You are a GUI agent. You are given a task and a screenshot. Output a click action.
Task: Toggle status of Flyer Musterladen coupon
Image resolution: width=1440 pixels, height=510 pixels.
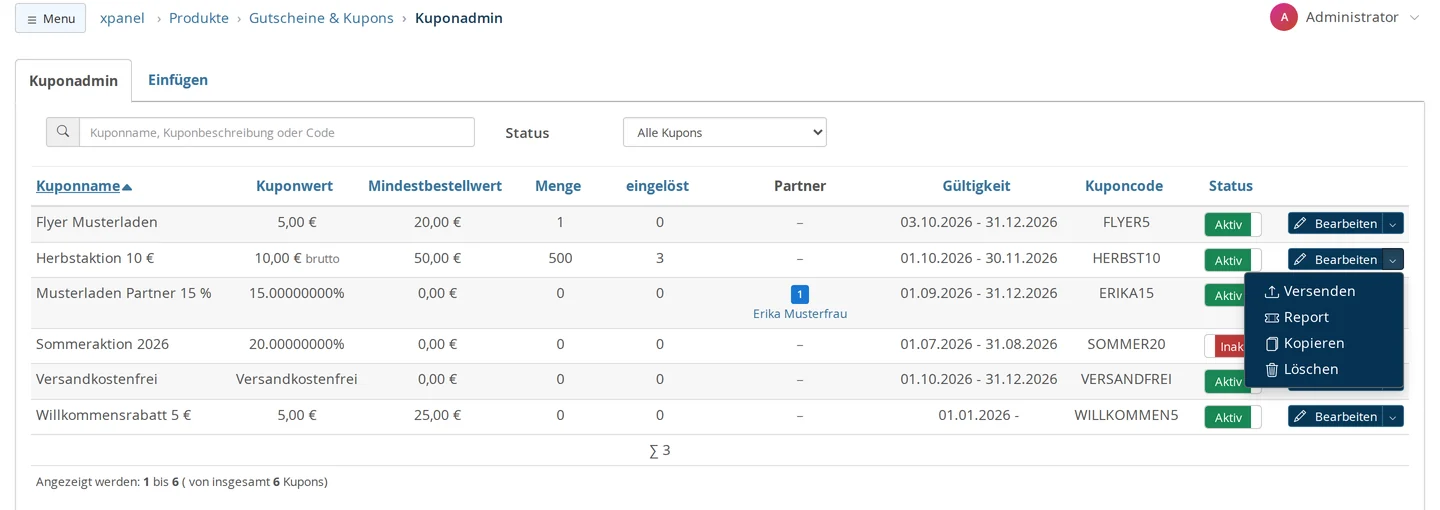(1232, 224)
